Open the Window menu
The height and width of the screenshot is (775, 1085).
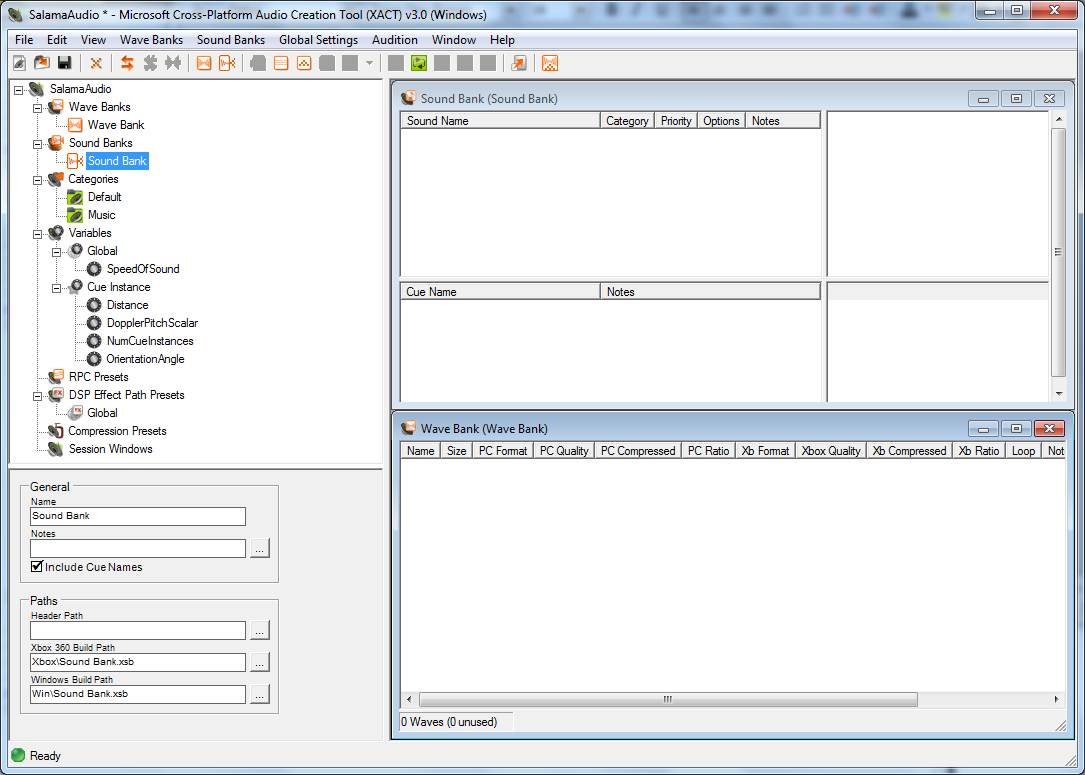click(x=454, y=39)
